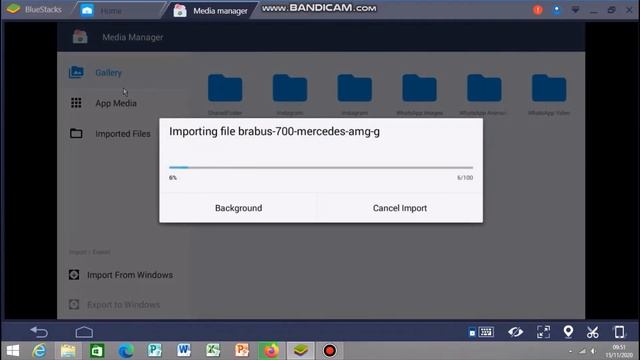This screenshot has height=360, width=640.
Task: Click the import progress bar
Action: click(x=321, y=167)
